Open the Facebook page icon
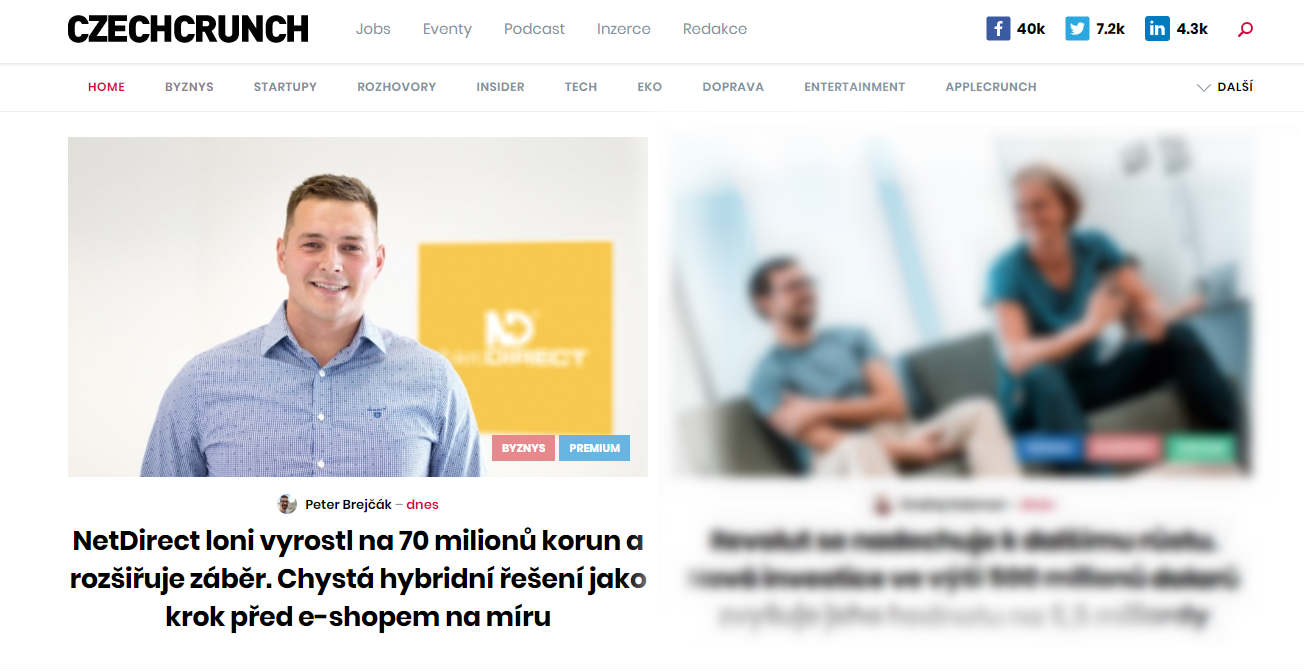This screenshot has width=1304, height=671. pyautogui.click(x=998, y=29)
